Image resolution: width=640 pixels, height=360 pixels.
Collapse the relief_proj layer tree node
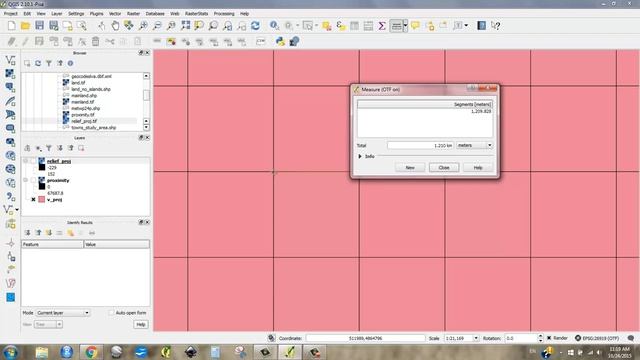26,161
